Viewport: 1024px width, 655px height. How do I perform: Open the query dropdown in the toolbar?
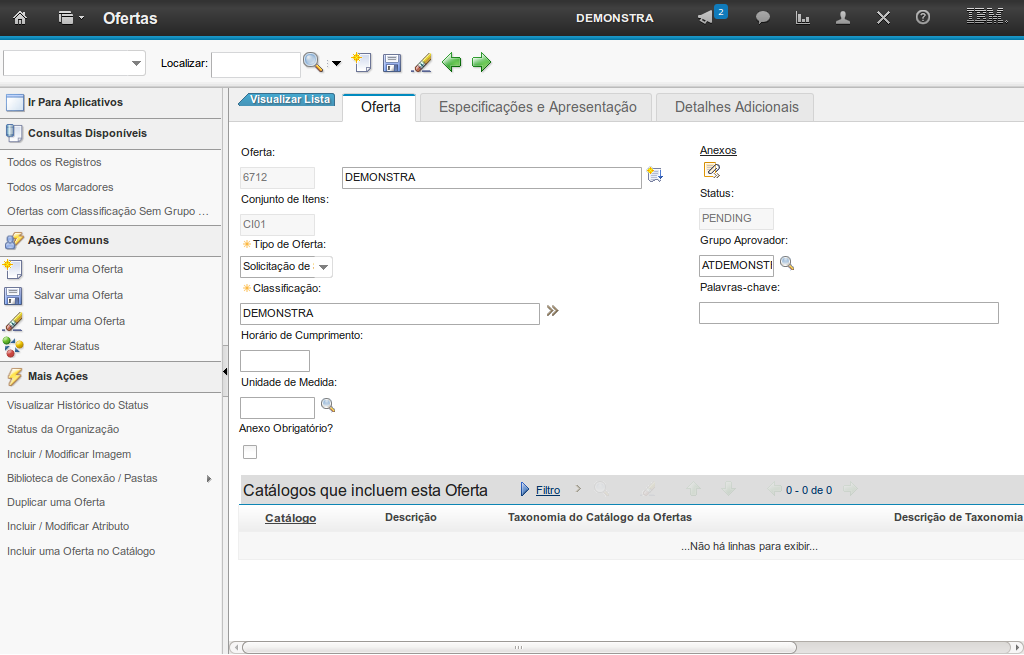pyautogui.click(x=75, y=63)
